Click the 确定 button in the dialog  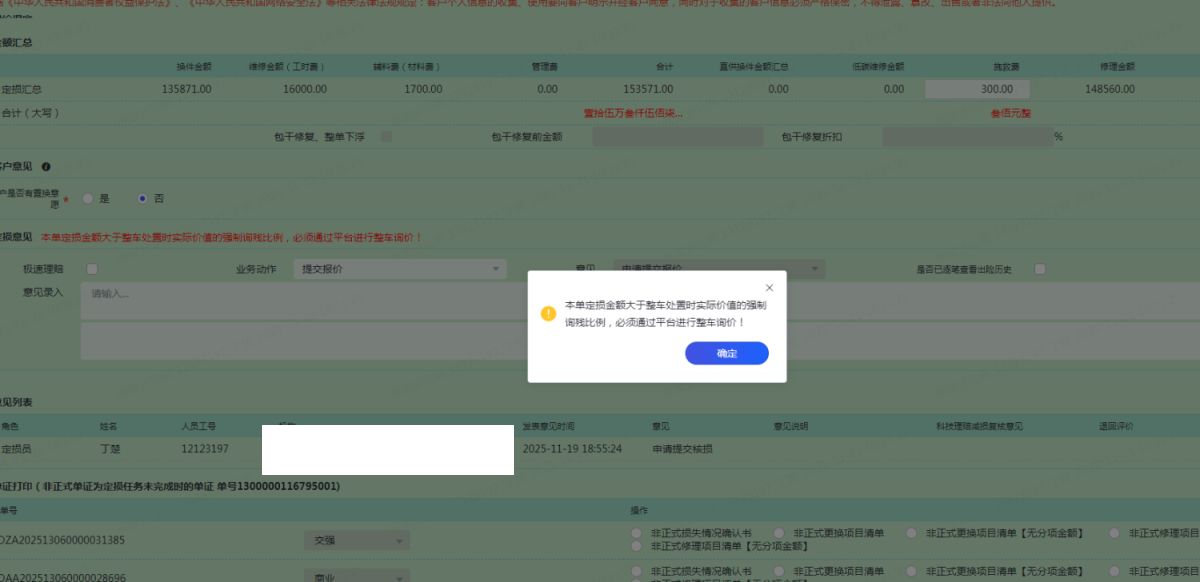coord(726,353)
